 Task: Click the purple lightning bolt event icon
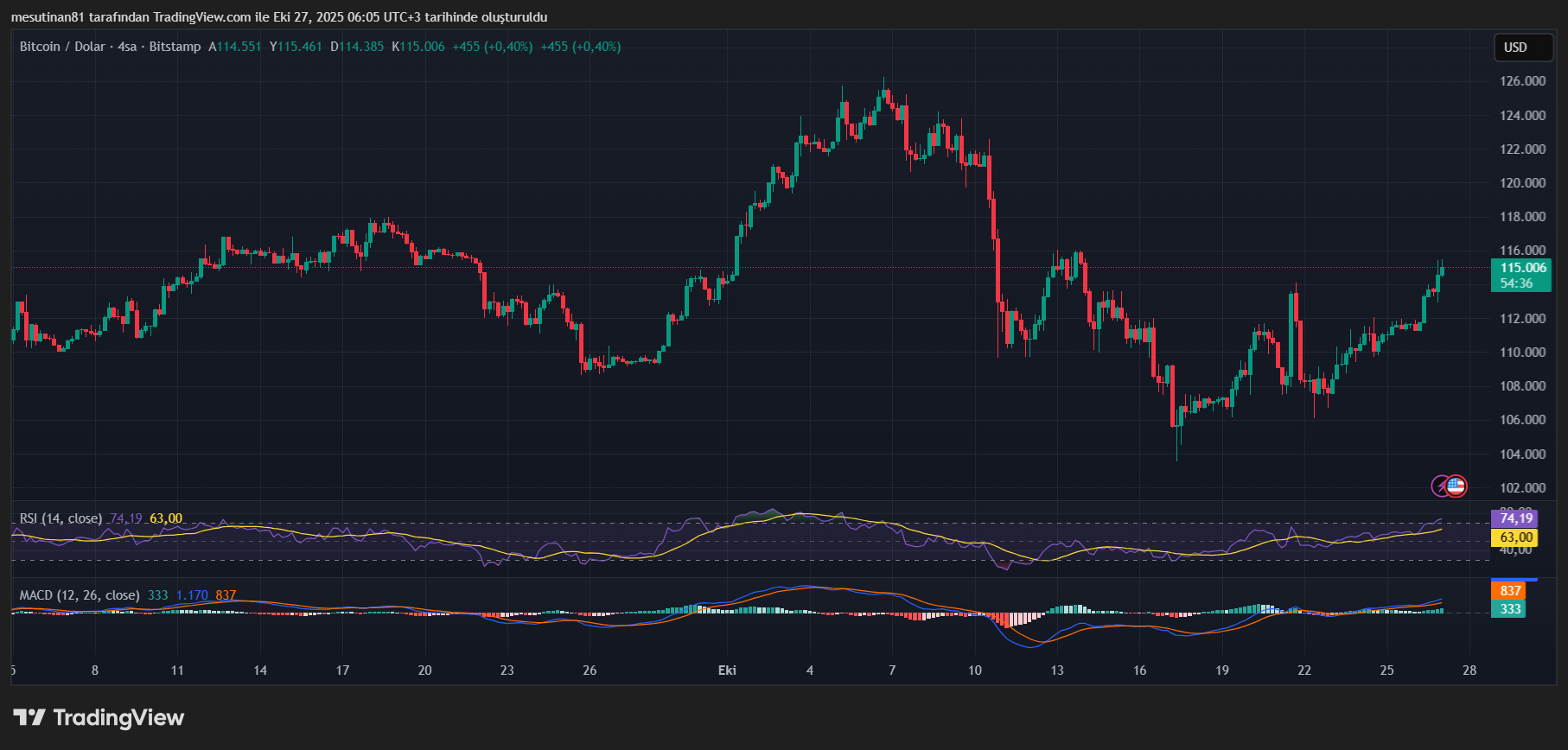pyautogui.click(x=1441, y=486)
